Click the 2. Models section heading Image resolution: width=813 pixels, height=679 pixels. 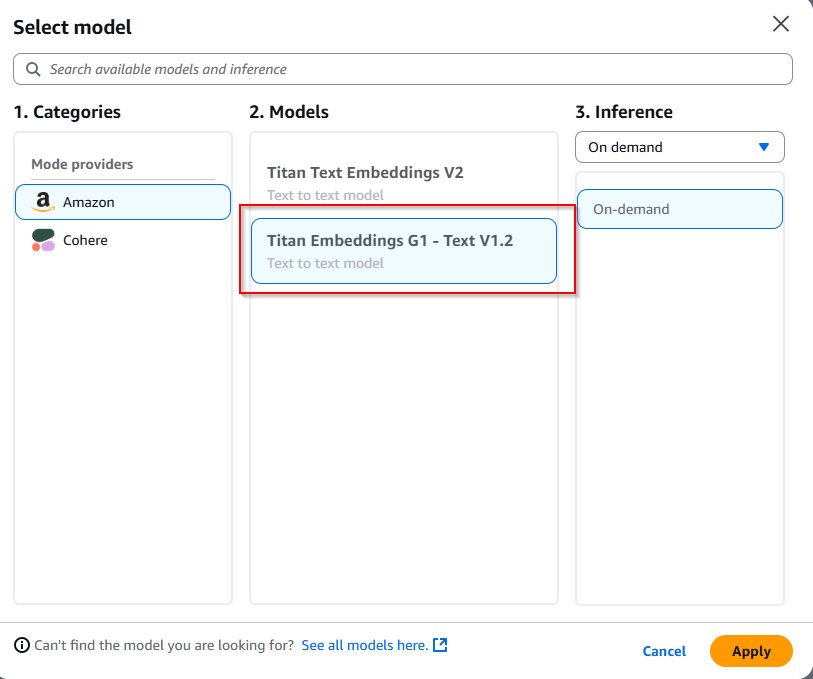[x=289, y=112]
